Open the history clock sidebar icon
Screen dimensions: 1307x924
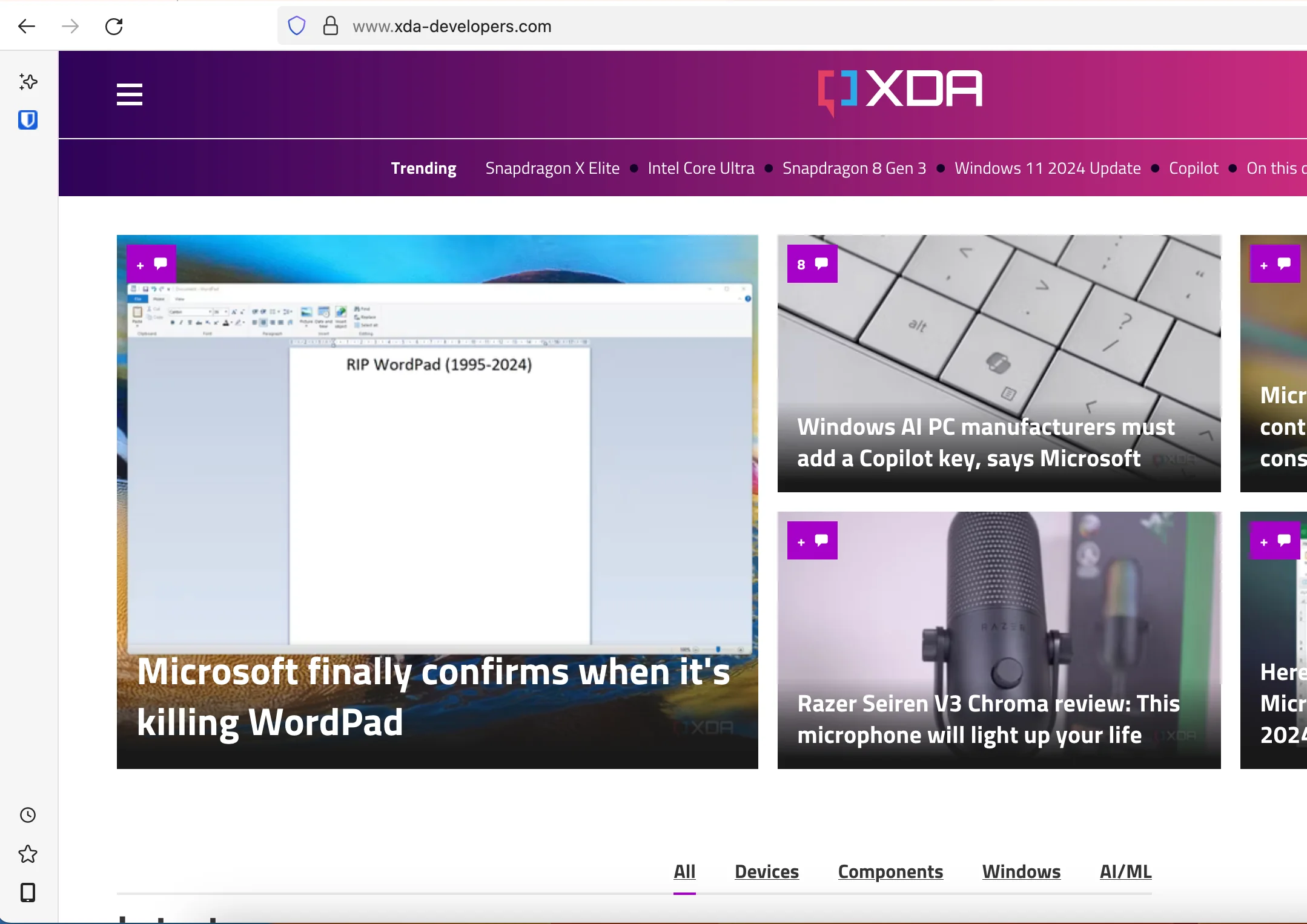pos(28,815)
